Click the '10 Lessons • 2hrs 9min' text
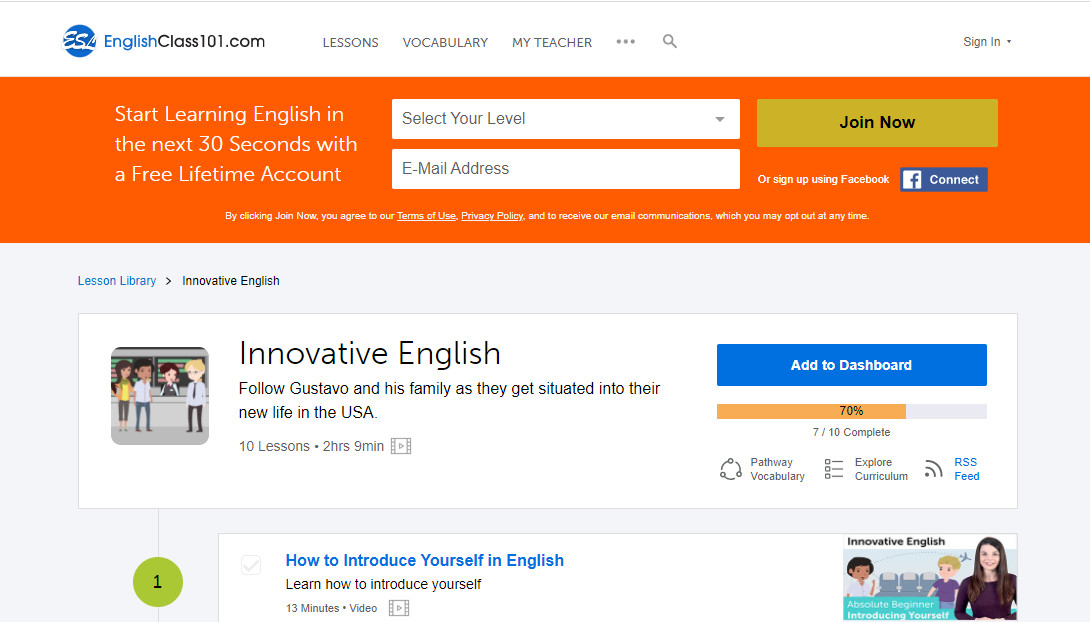Image resolution: width=1090 pixels, height=622 pixels. [311, 446]
